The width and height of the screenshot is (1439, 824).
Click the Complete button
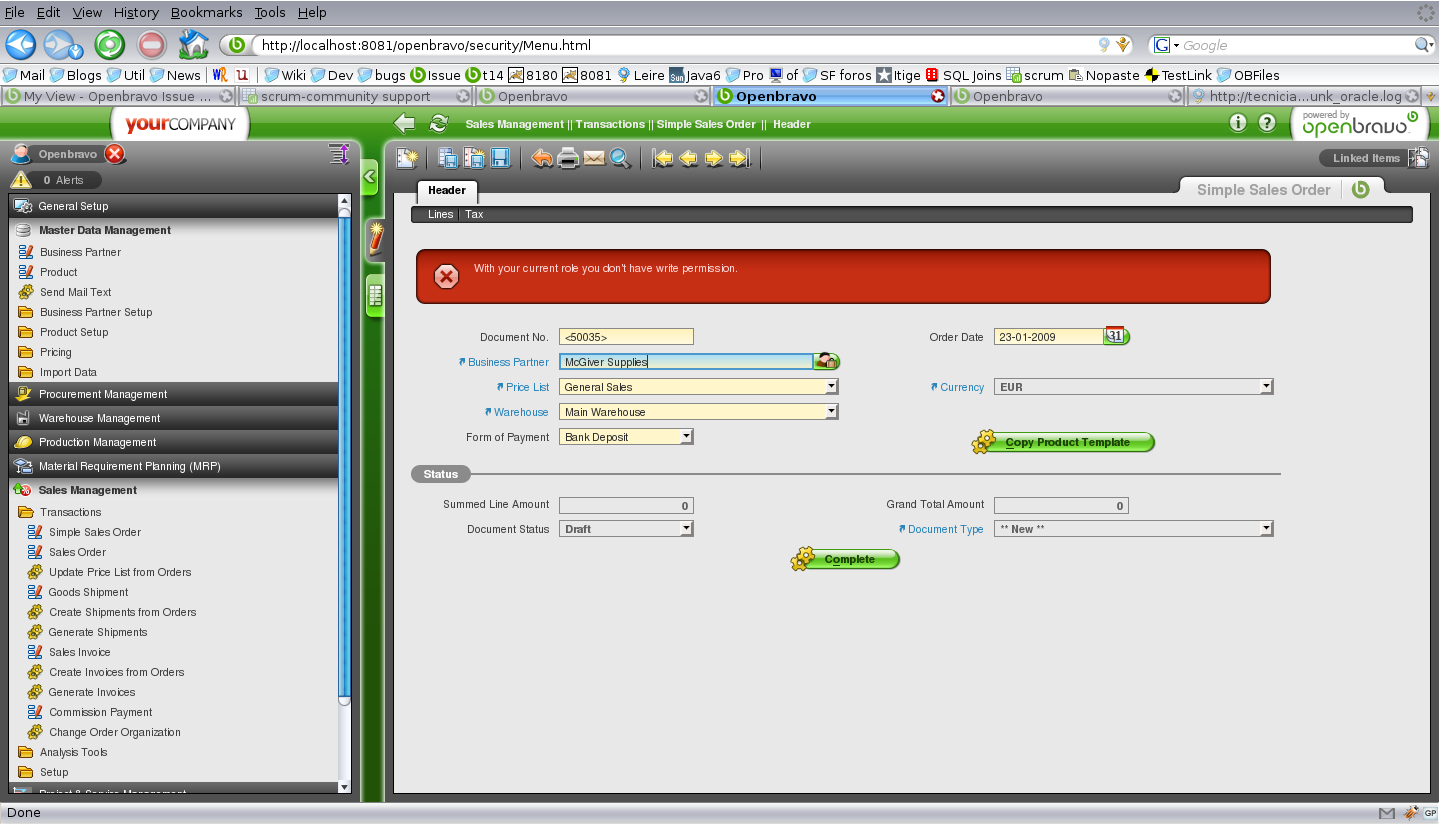tap(846, 559)
